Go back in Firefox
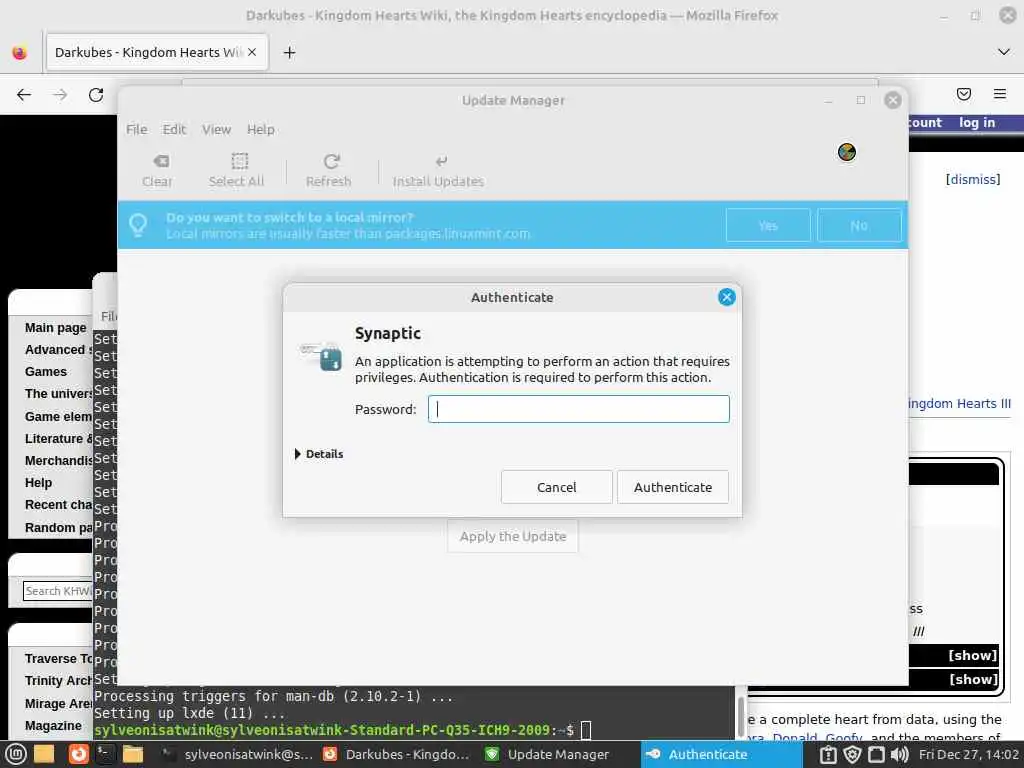This screenshot has height=768, width=1024. (x=24, y=95)
